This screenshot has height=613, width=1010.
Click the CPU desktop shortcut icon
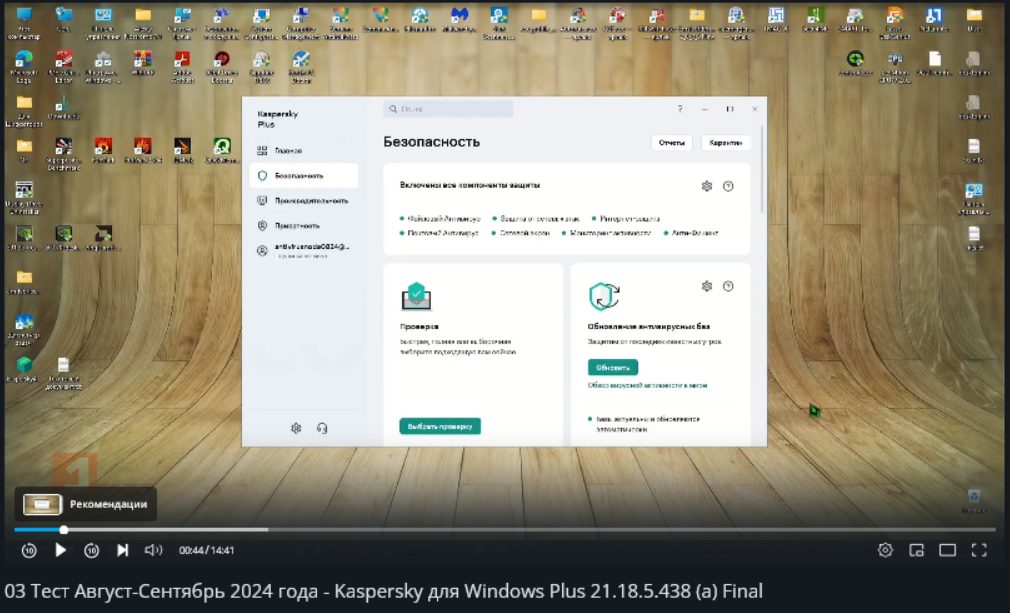coord(895,67)
